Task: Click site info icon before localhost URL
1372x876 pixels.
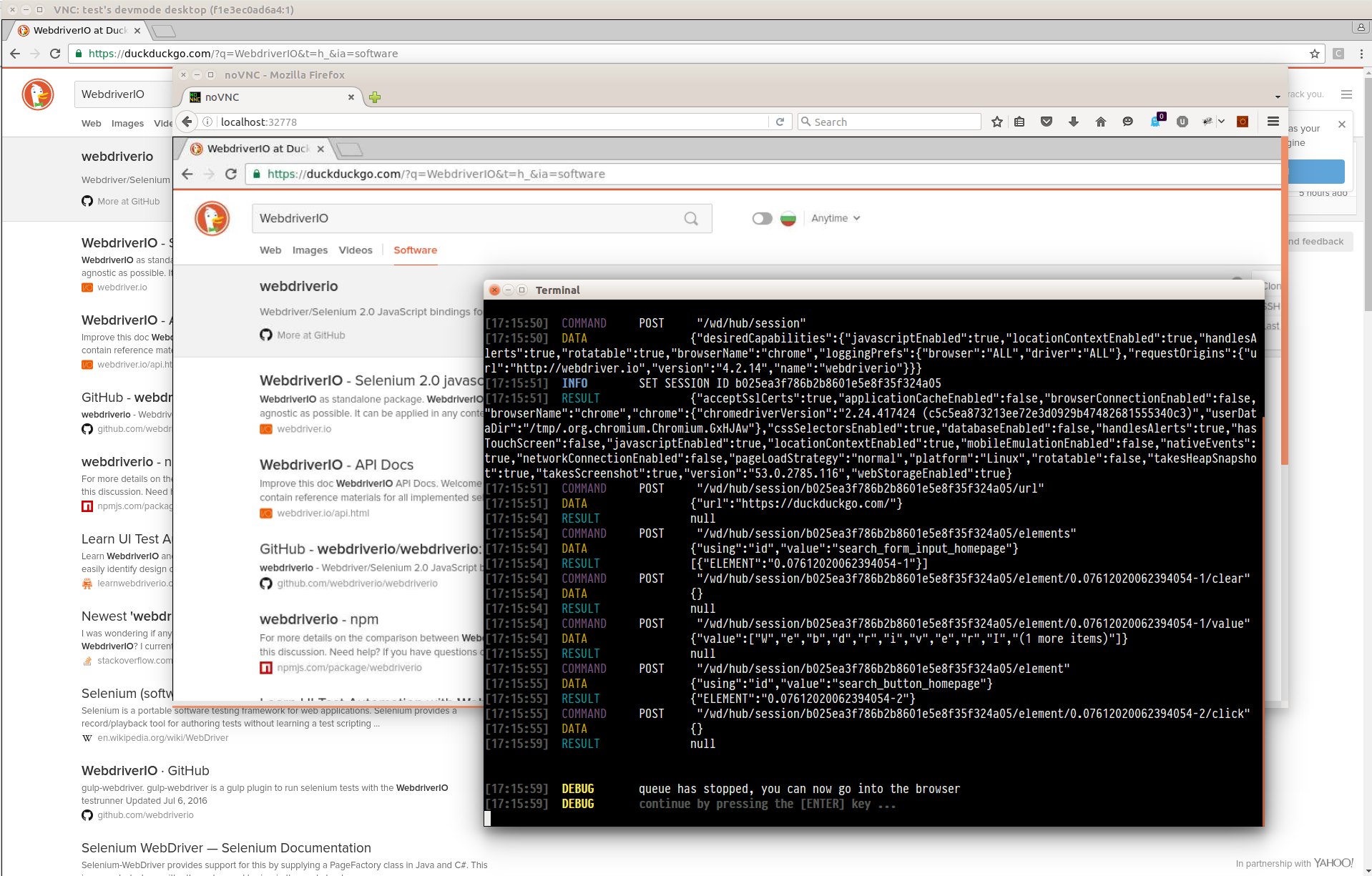Action: click(x=207, y=122)
